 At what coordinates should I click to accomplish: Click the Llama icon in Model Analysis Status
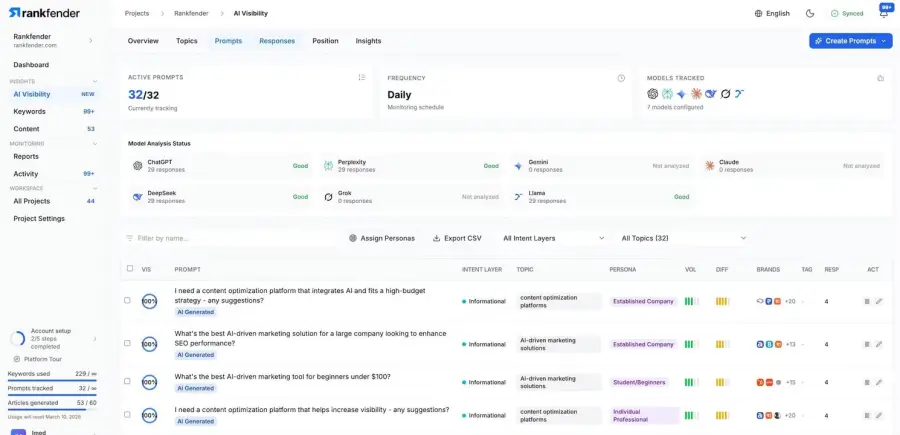click(x=518, y=197)
